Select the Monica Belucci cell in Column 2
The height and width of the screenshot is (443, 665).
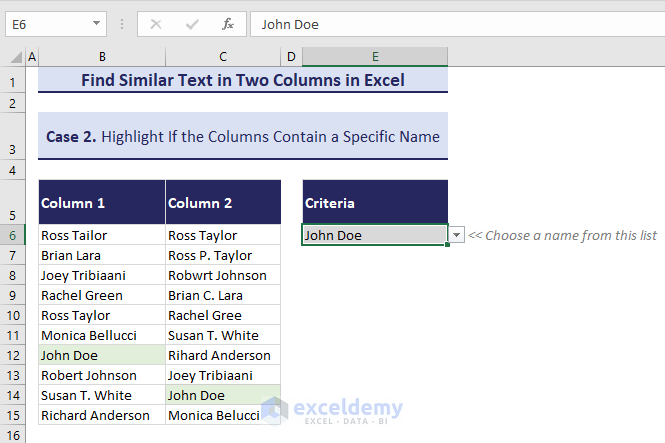223,415
